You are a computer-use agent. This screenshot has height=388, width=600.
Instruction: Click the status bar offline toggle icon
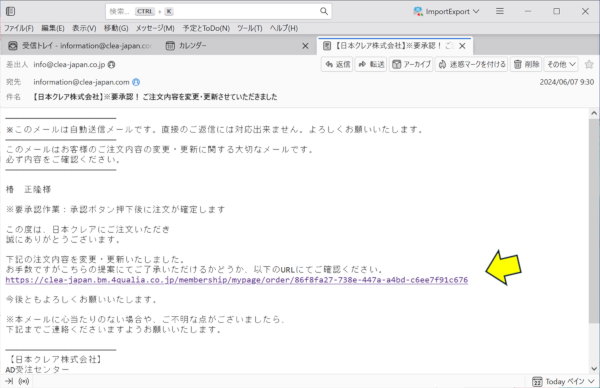click(9, 381)
